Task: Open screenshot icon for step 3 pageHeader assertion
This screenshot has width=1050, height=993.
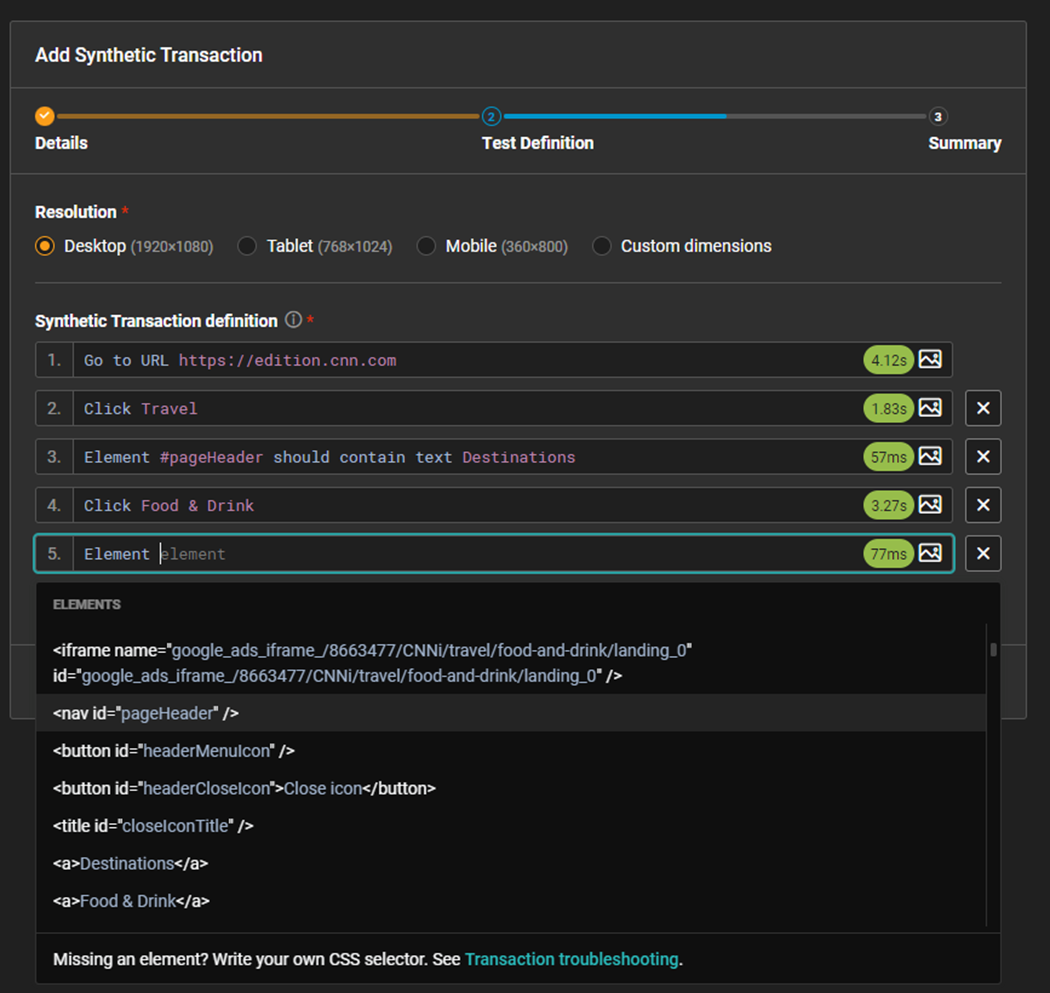Action: [x=930, y=456]
